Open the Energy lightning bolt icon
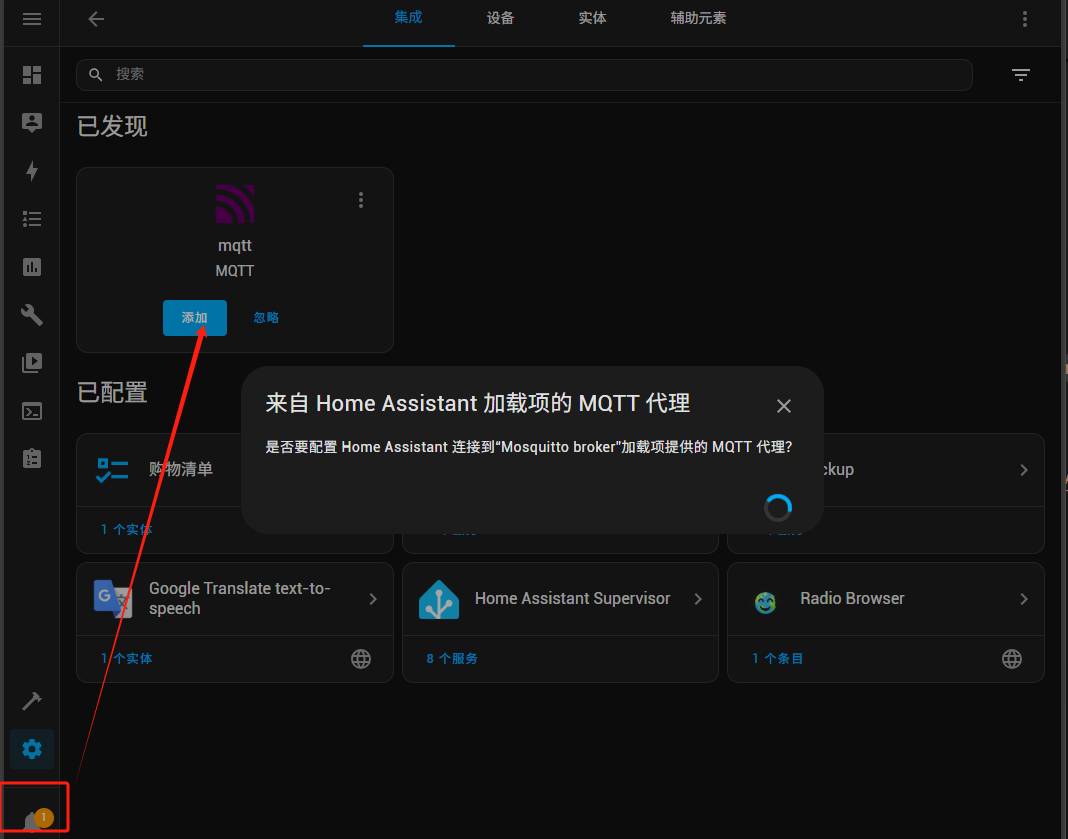Viewport: 1068px width, 839px height. tap(32, 171)
